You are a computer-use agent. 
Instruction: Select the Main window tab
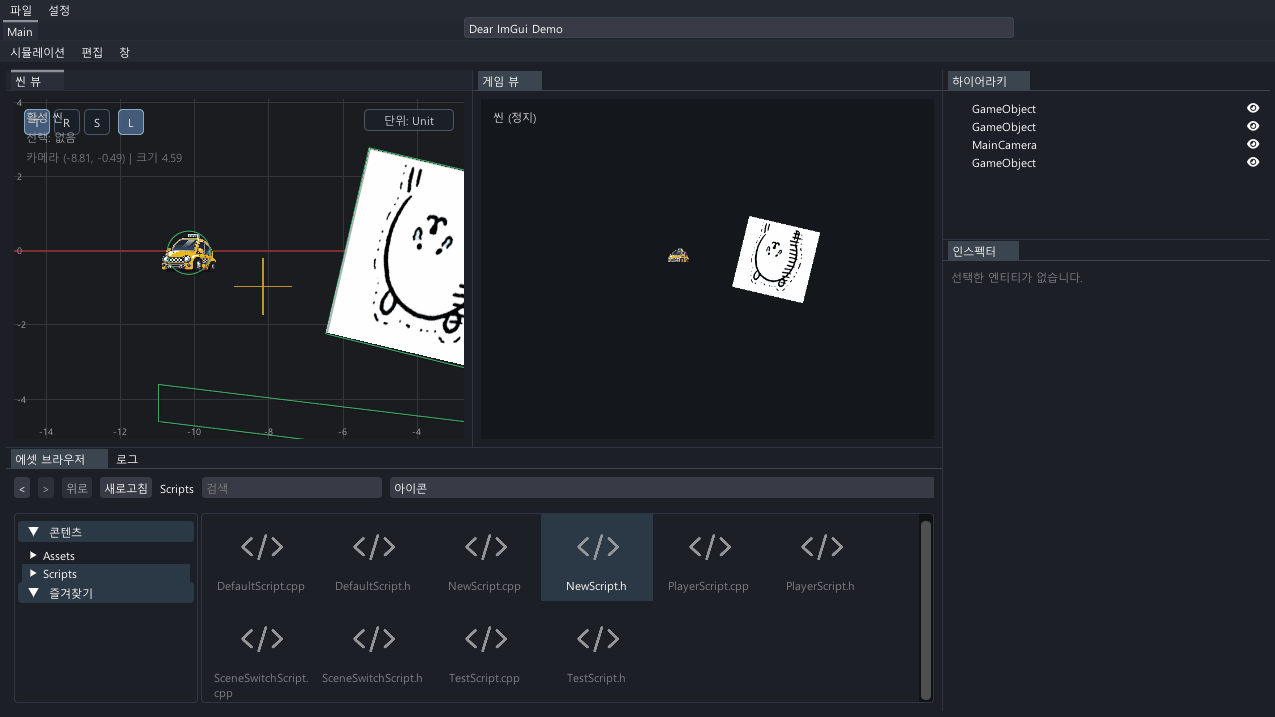click(x=20, y=32)
